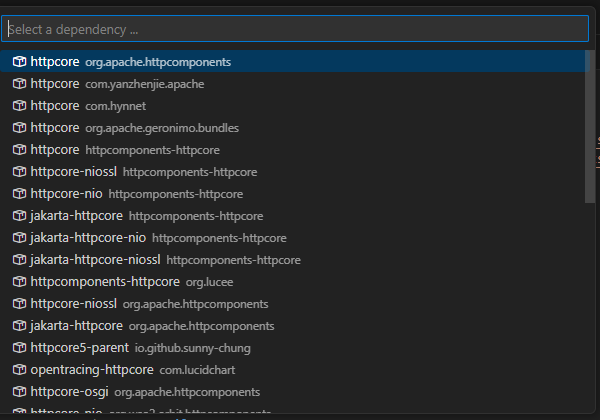Image resolution: width=600 pixels, height=420 pixels.
Task: Select jakarta-httpcore-niossl dependency
Action: (x=165, y=260)
